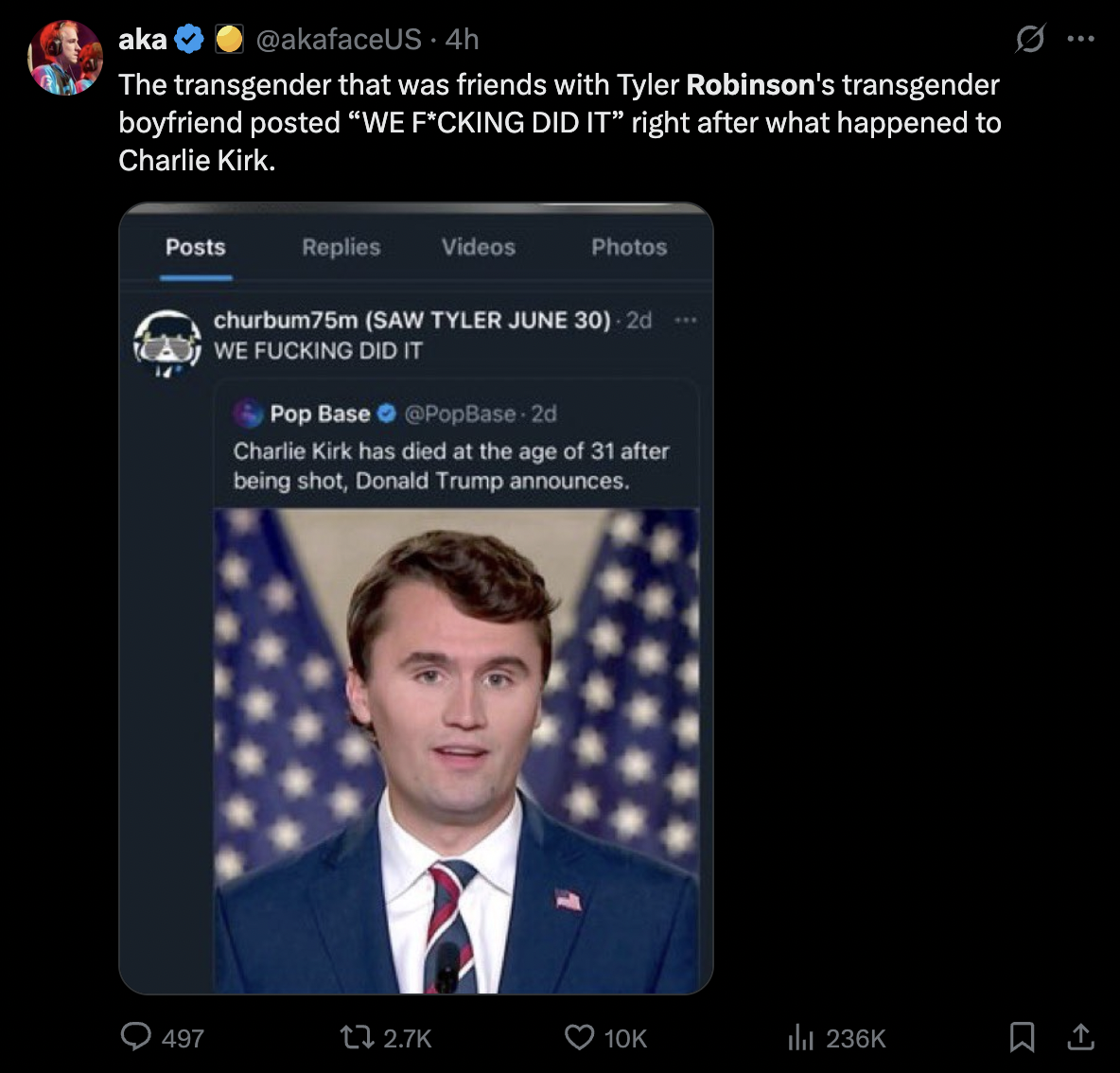Like the post with 10K likes

580,1037
